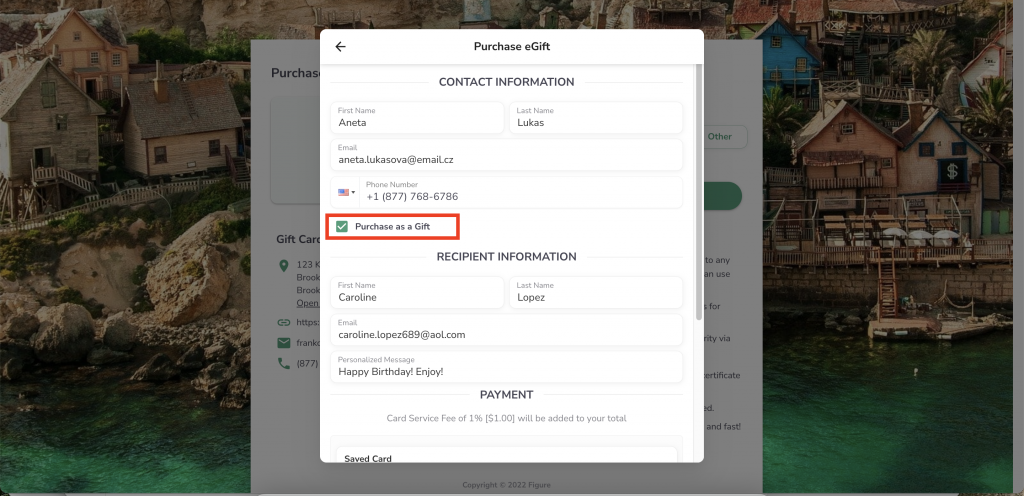Click the contact Email field aneta.lukasova@email.cz
Screen dimensions: 1024x496
pyautogui.click(x=506, y=155)
